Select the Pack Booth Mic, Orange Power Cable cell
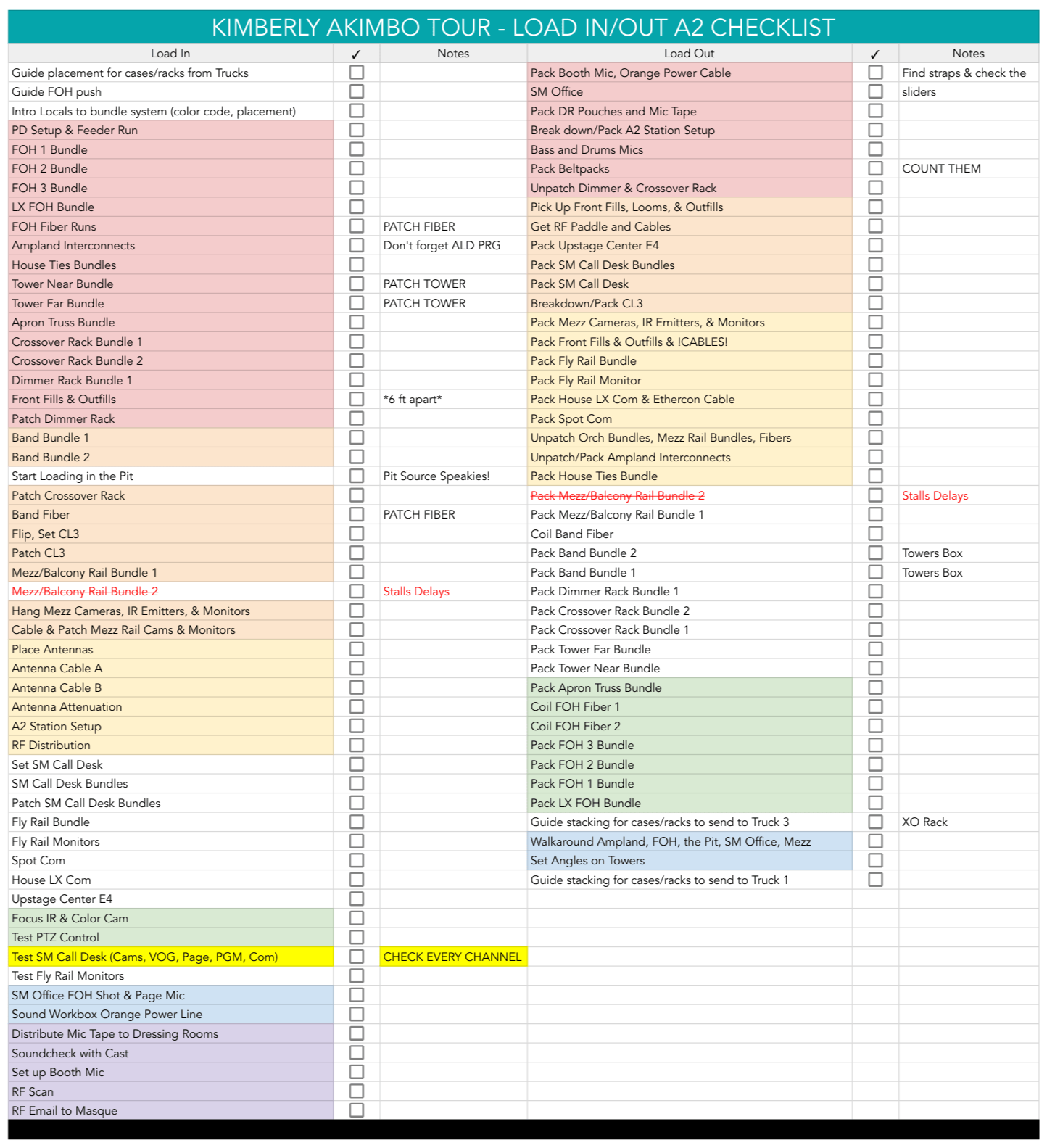 pos(690,73)
